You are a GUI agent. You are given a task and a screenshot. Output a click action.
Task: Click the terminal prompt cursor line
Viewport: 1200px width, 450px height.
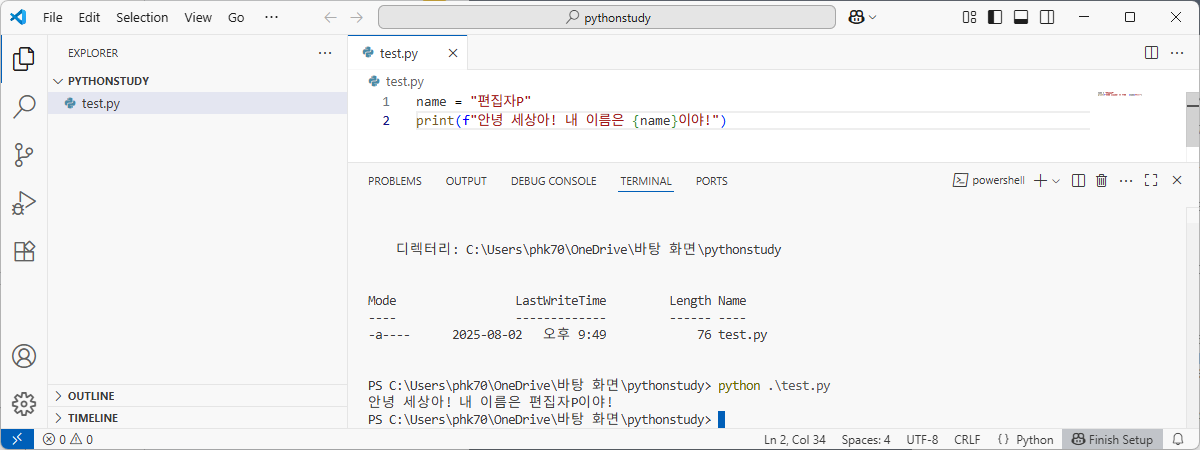tap(546, 420)
